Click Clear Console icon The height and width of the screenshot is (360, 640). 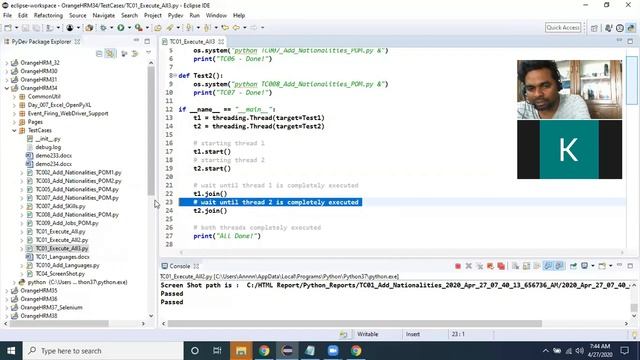pyautogui.click(x=516, y=266)
